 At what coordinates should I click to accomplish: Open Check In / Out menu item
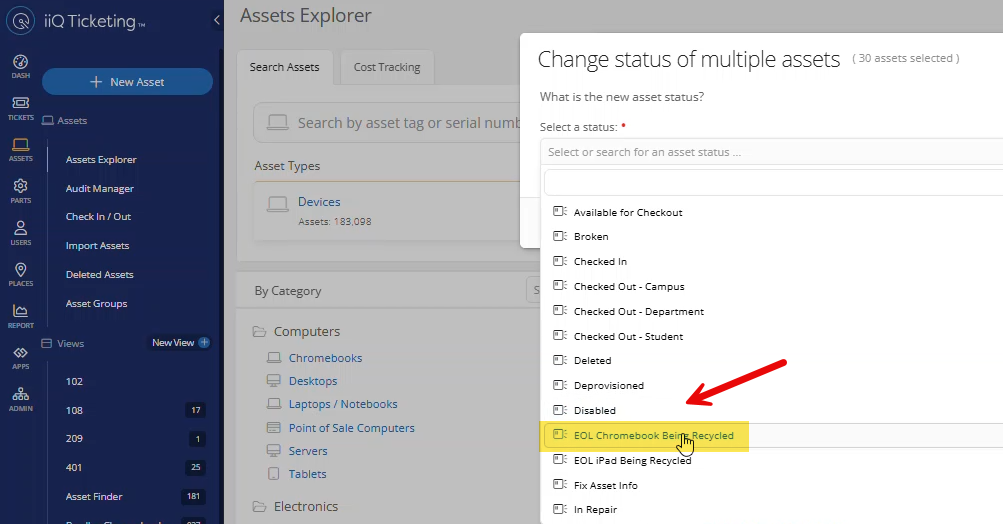[98, 217]
